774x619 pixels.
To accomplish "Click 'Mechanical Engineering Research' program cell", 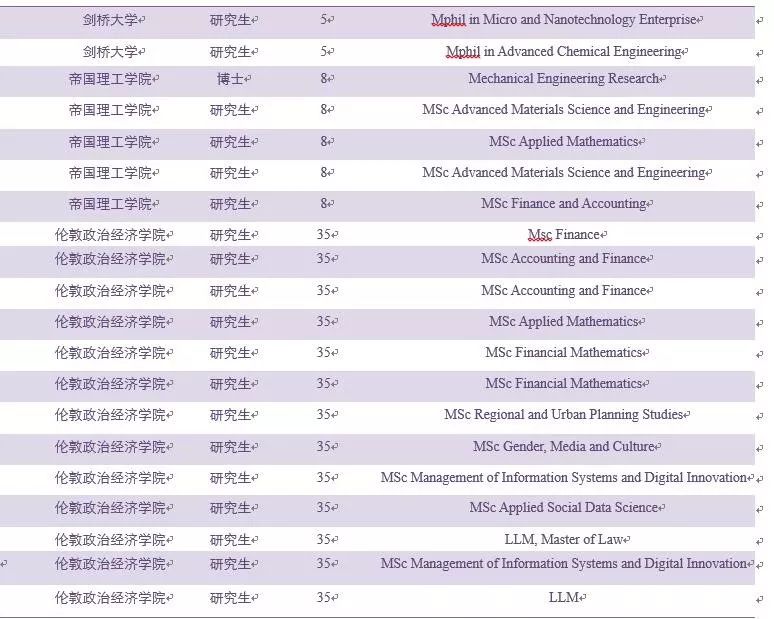I will tap(564, 78).
